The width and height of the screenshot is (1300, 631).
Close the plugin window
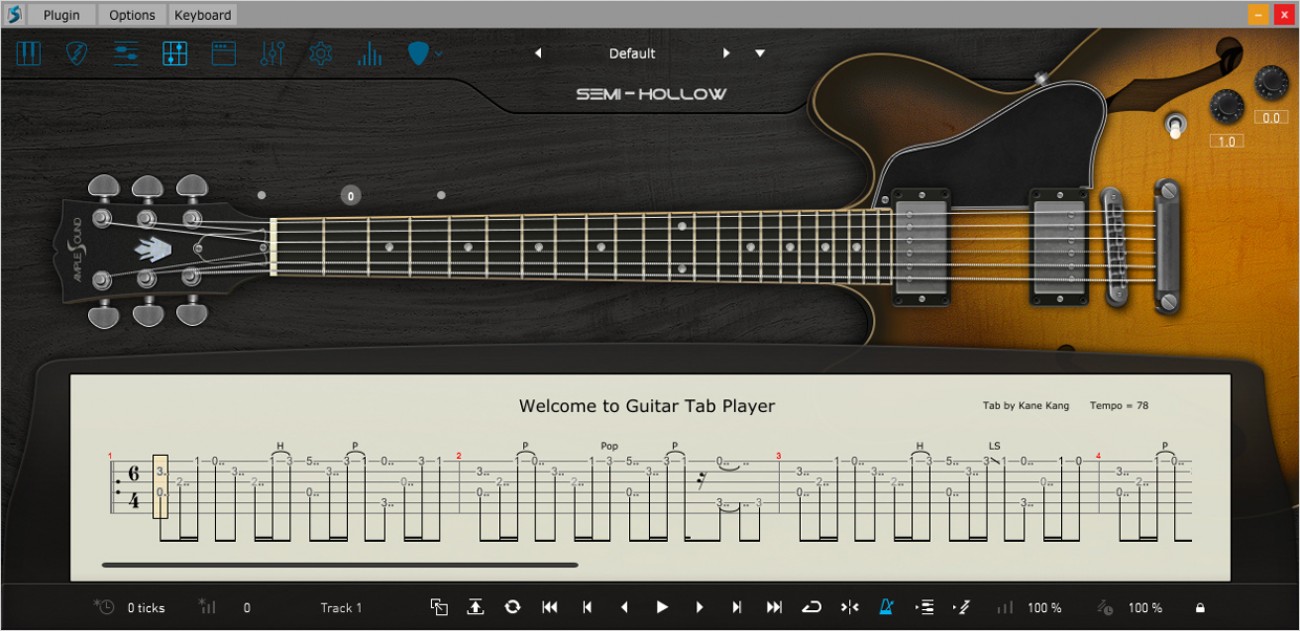(1284, 14)
